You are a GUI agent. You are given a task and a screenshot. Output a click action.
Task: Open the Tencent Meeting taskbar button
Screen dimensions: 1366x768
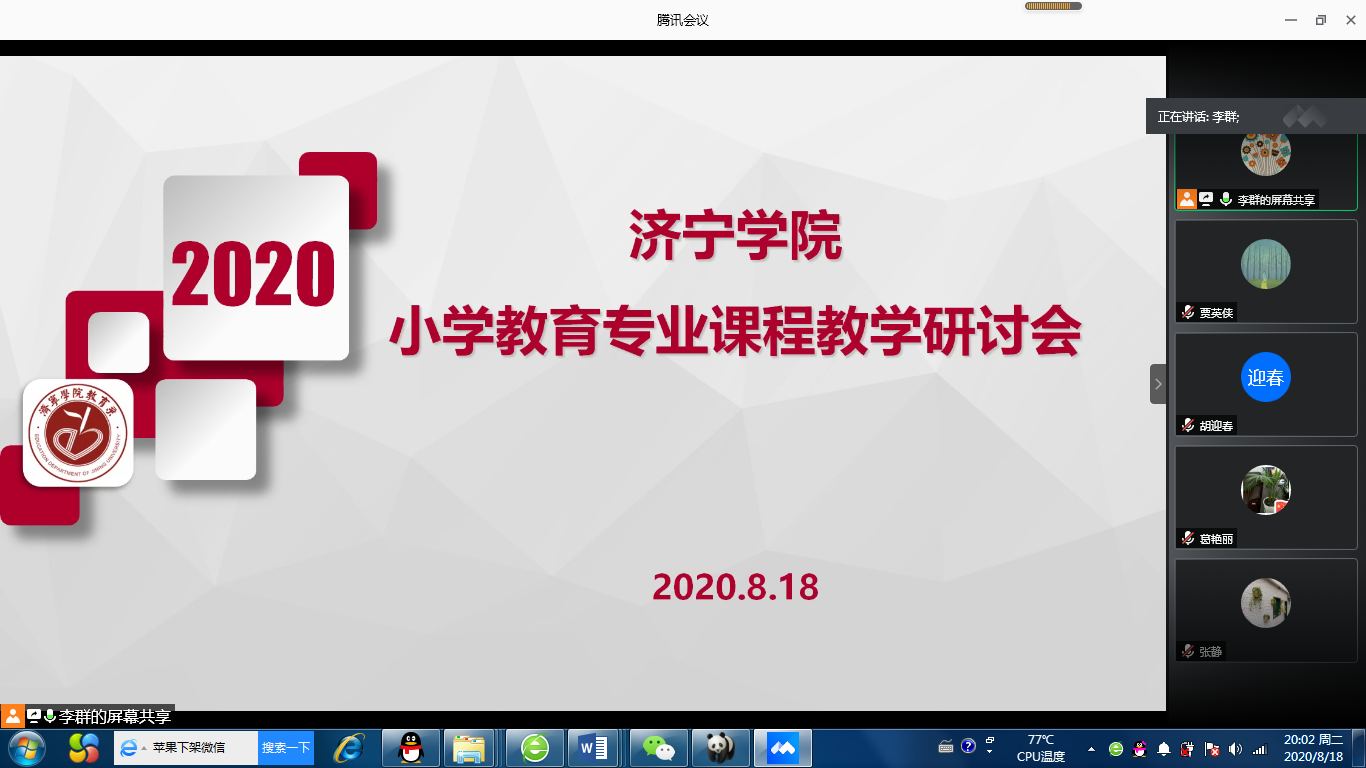pyautogui.click(x=782, y=747)
